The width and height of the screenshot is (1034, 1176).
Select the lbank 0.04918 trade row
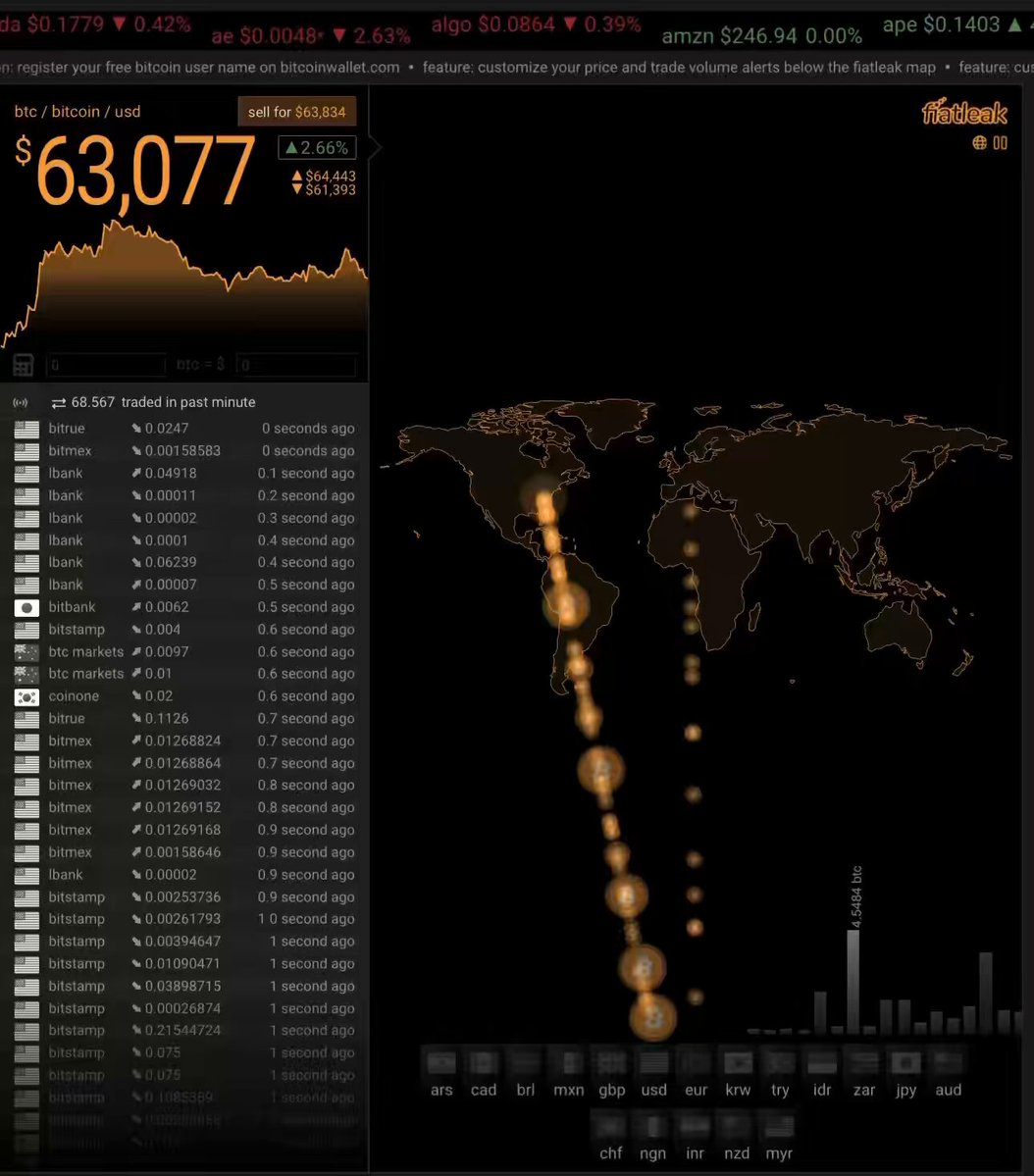[183, 474]
